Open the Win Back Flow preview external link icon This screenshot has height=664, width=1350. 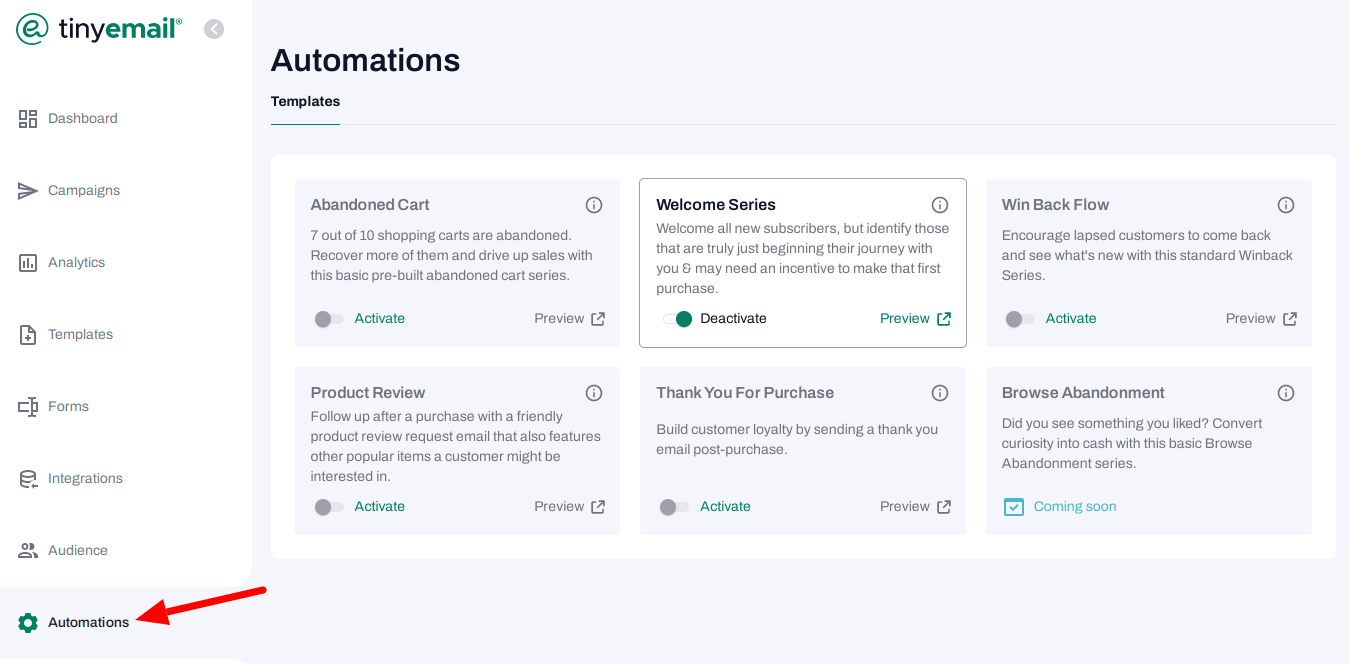coord(1290,318)
